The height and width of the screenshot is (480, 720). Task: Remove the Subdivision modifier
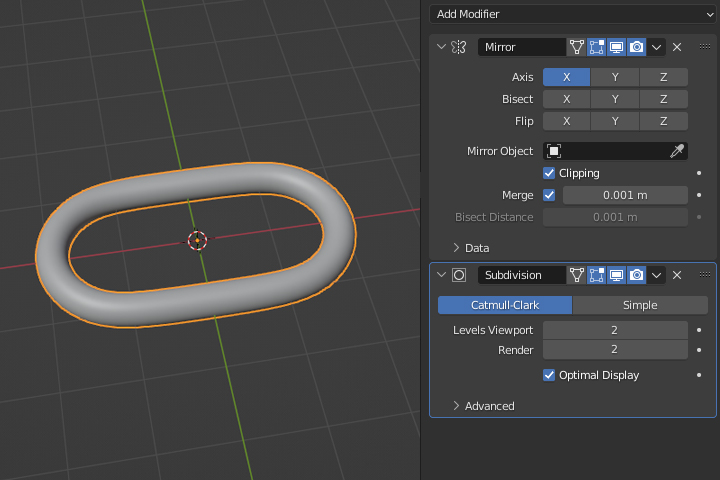677,275
